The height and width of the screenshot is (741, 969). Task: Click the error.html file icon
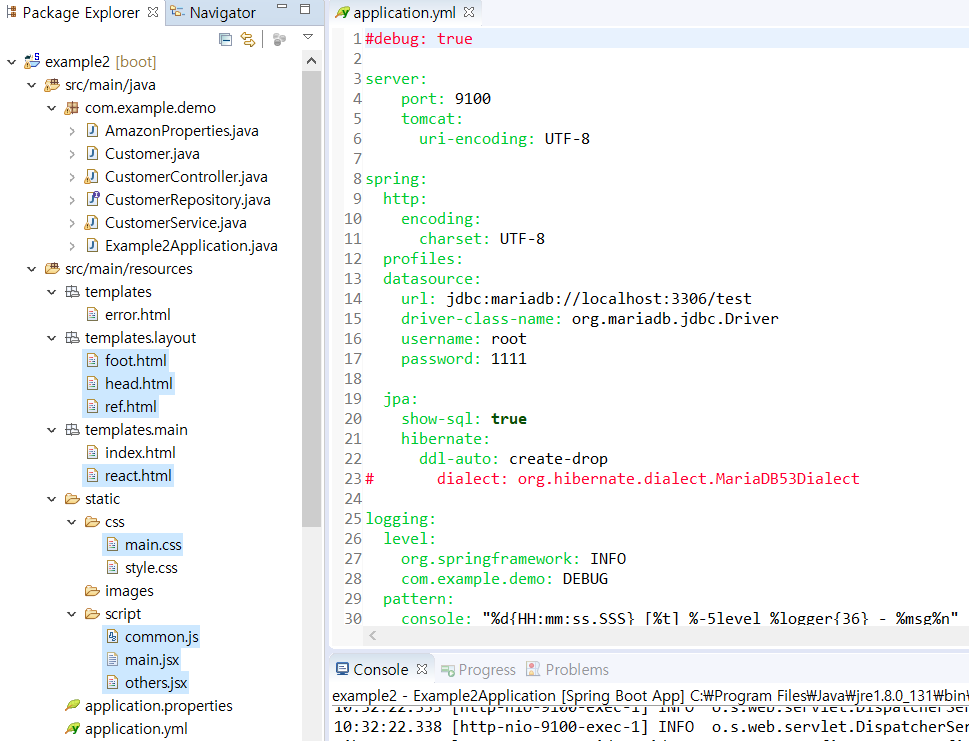point(92,315)
